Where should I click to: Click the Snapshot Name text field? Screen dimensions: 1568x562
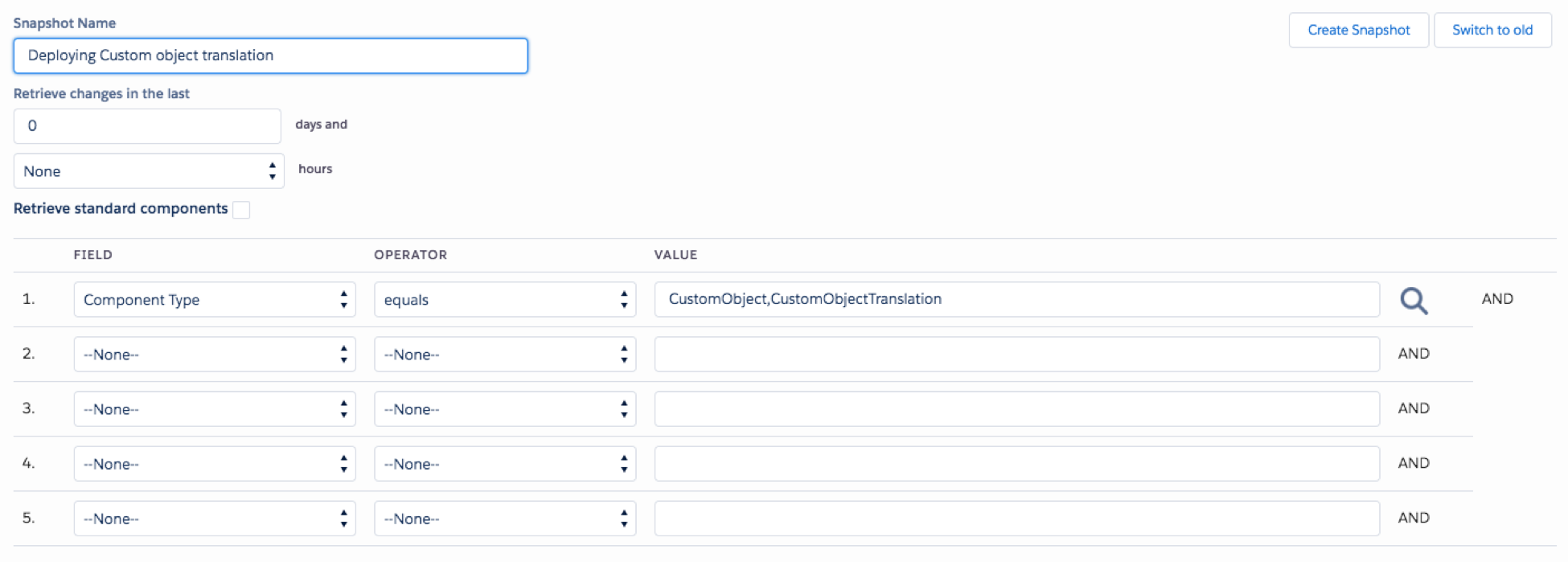[x=270, y=56]
